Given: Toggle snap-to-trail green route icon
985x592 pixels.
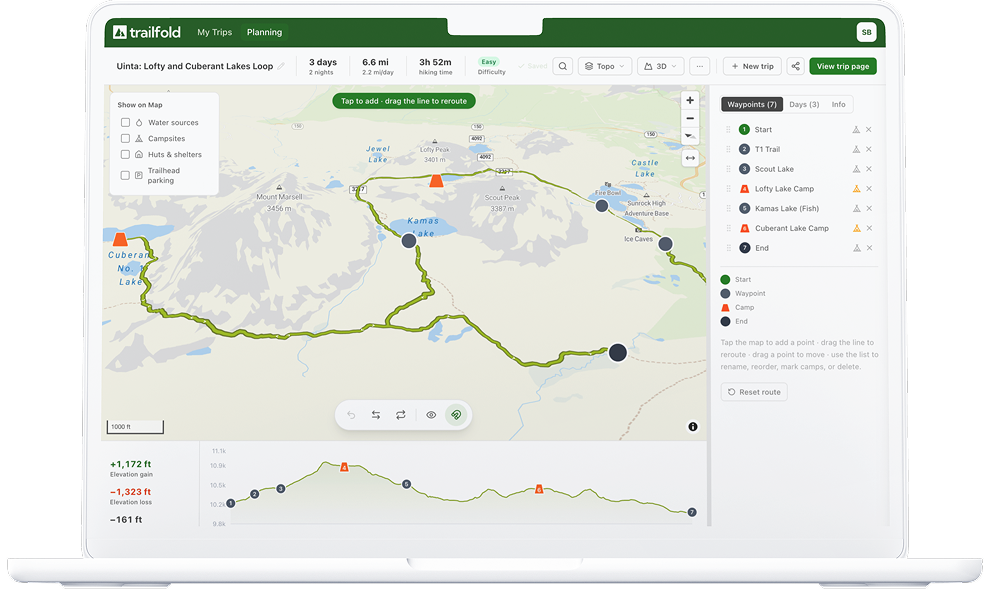Looking at the screenshot, I should click(456, 415).
